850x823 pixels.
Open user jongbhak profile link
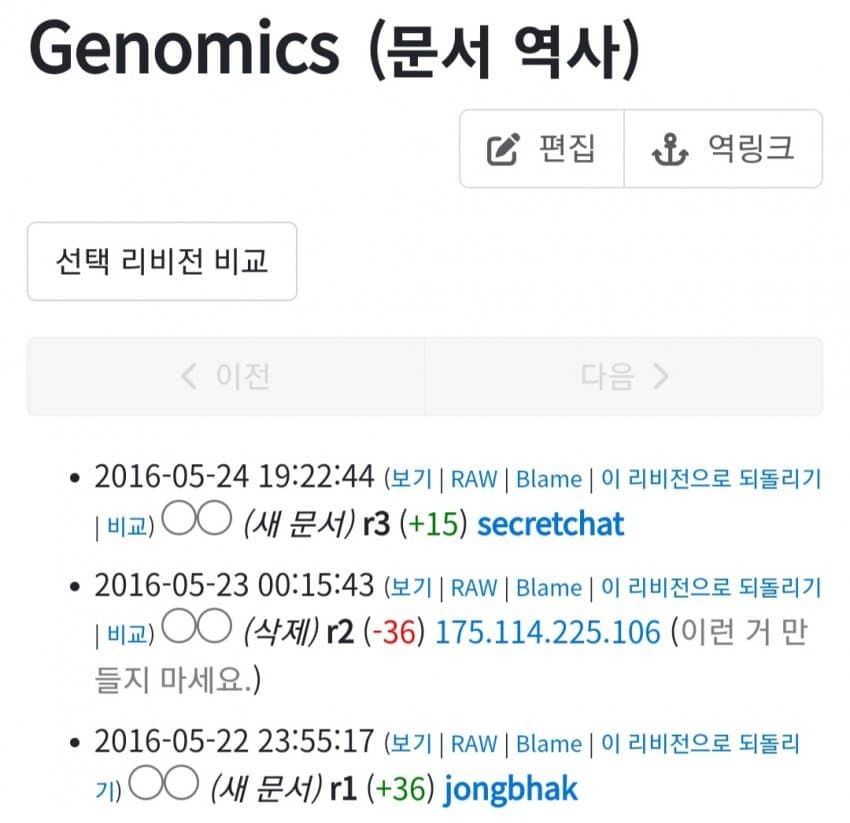511,790
